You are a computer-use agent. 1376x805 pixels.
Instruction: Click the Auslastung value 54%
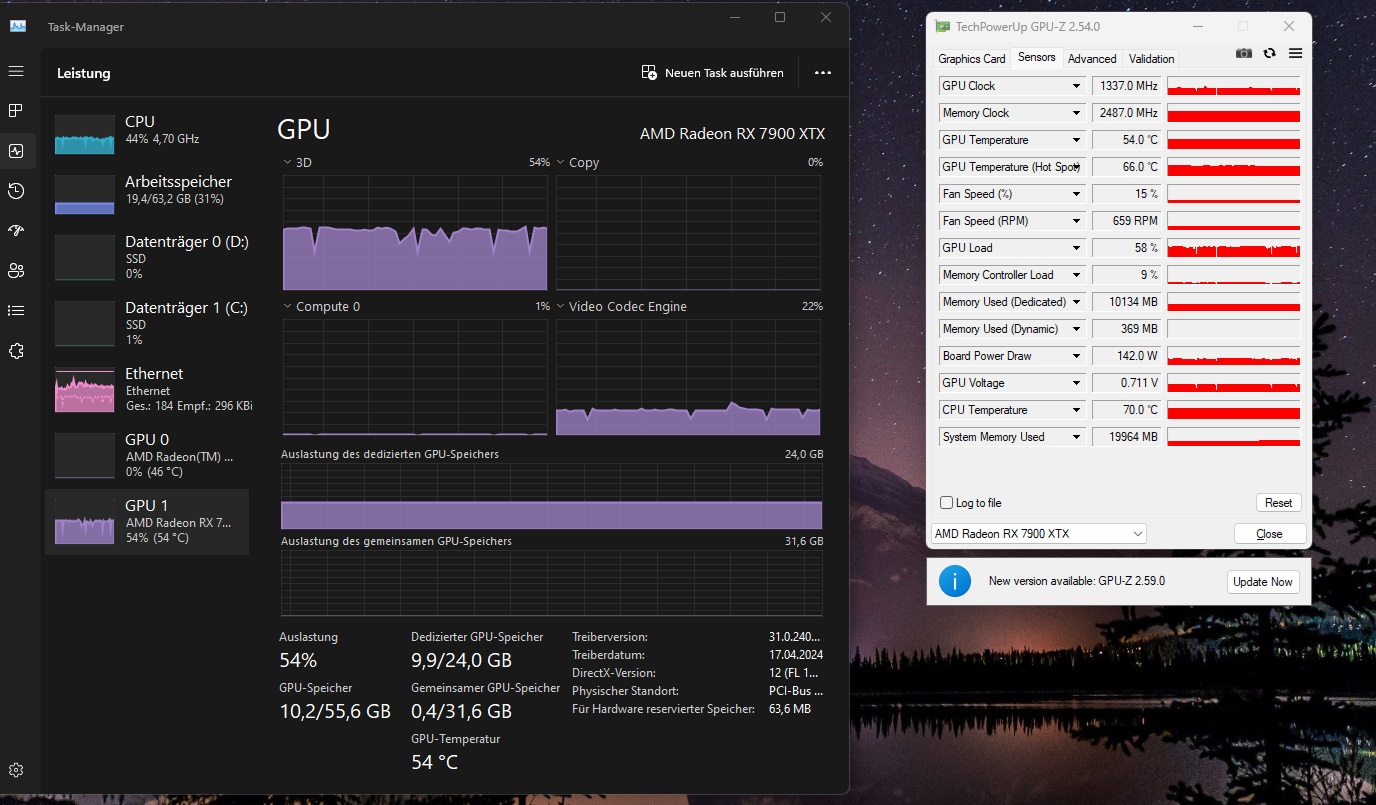pyautogui.click(x=298, y=660)
